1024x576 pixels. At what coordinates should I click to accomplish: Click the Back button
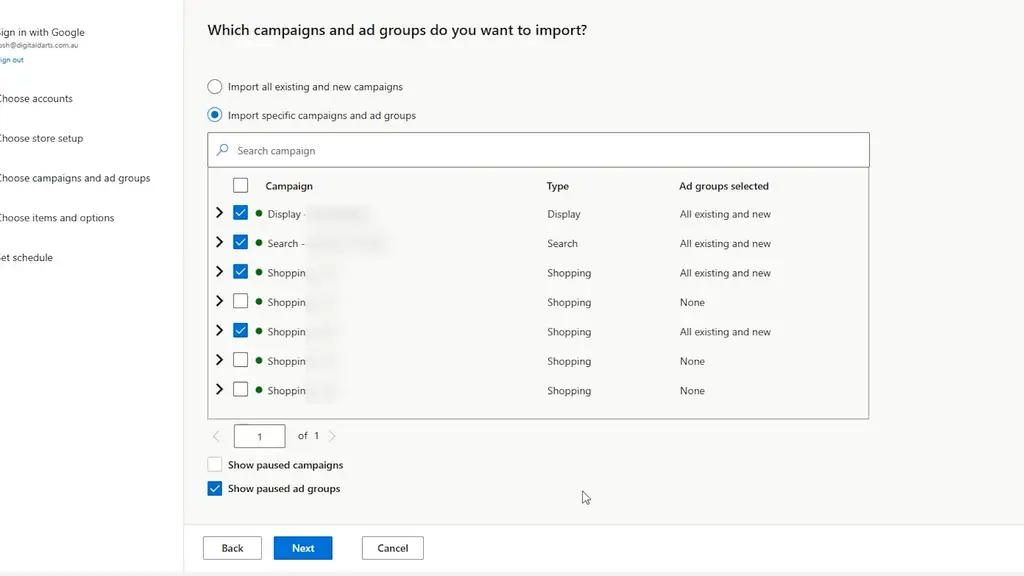pos(232,548)
